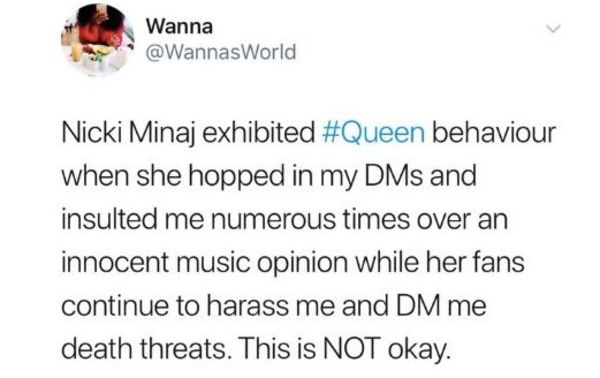
Task: Select the word behaviour in the tweet
Action: click(x=494, y=133)
